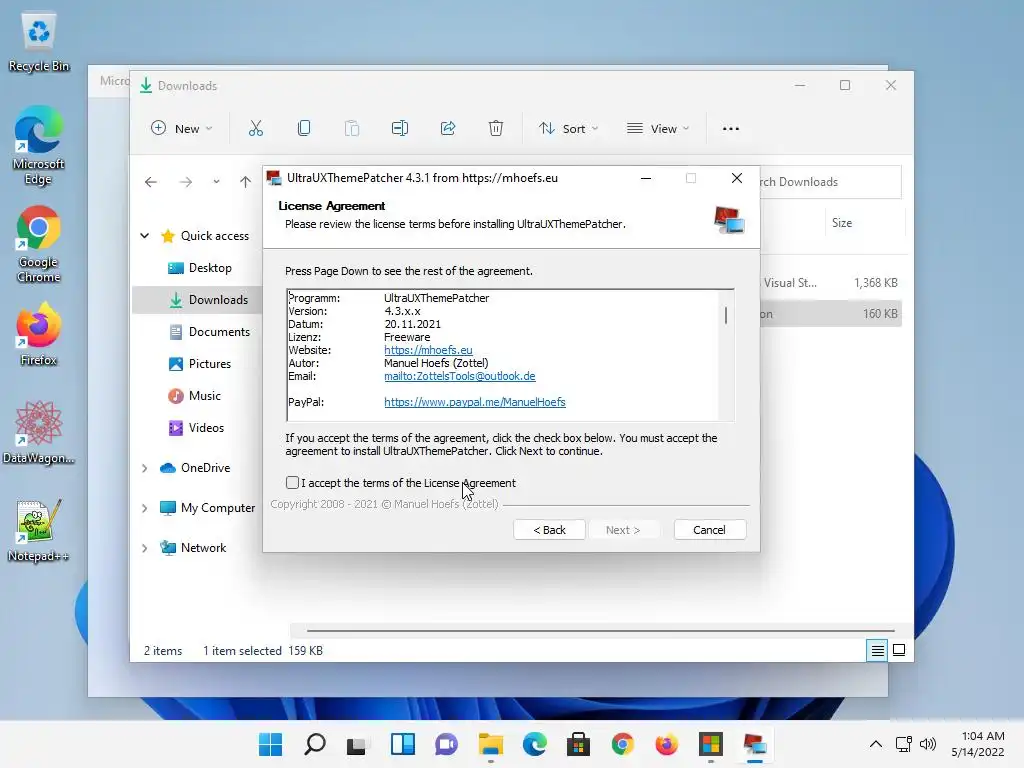Open Chrome from taskbar

pos(622,744)
